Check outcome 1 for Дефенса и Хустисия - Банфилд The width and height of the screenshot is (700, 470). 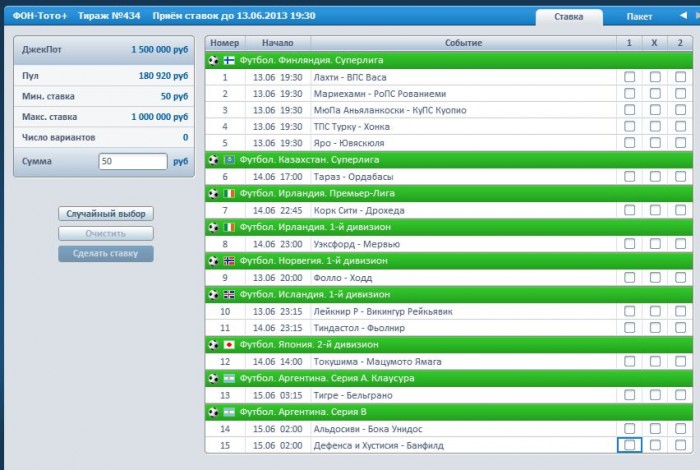click(629, 445)
